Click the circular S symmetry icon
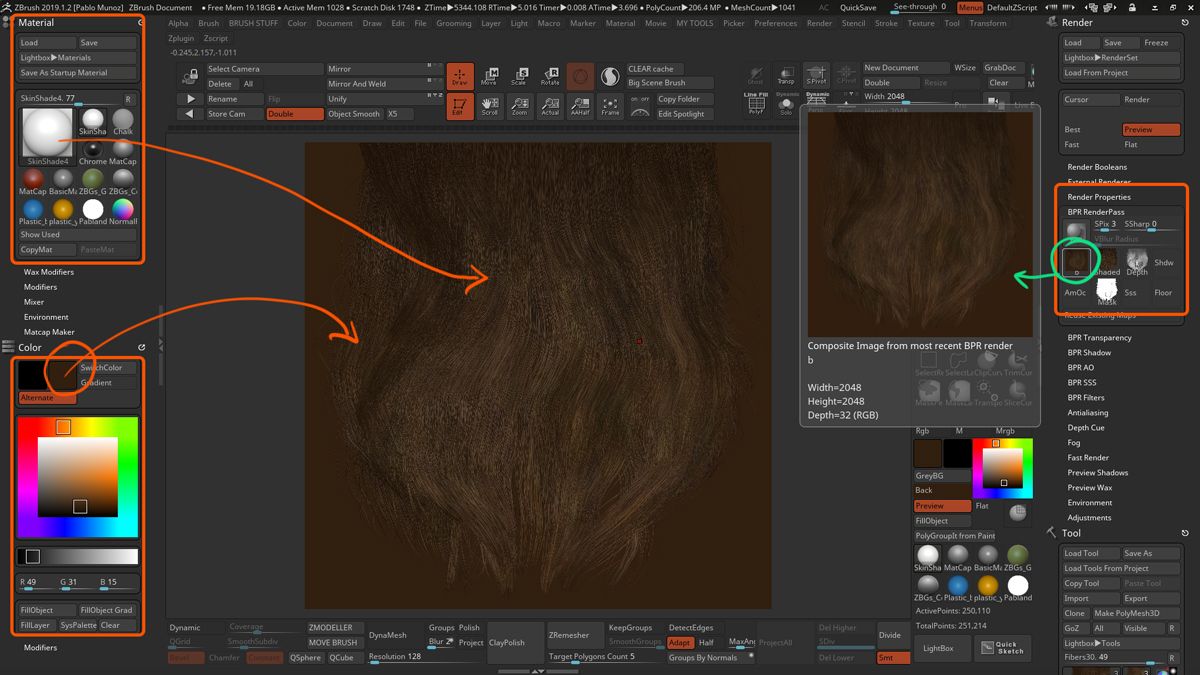 click(x=609, y=76)
